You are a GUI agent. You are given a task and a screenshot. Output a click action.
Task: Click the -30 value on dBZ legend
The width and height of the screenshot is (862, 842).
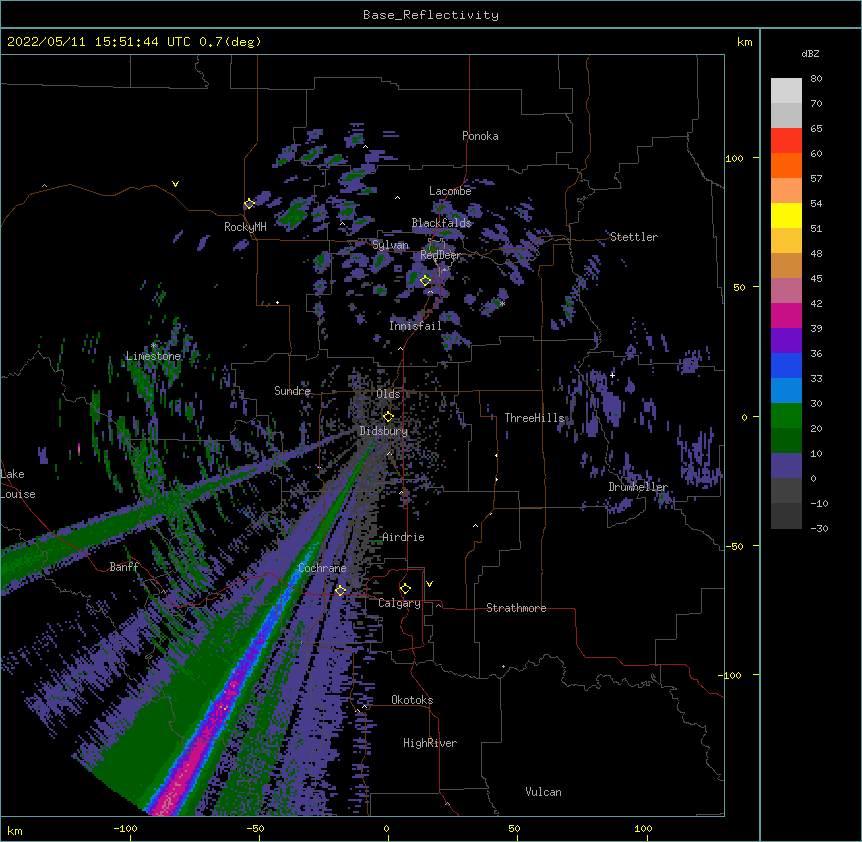(819, 529)
